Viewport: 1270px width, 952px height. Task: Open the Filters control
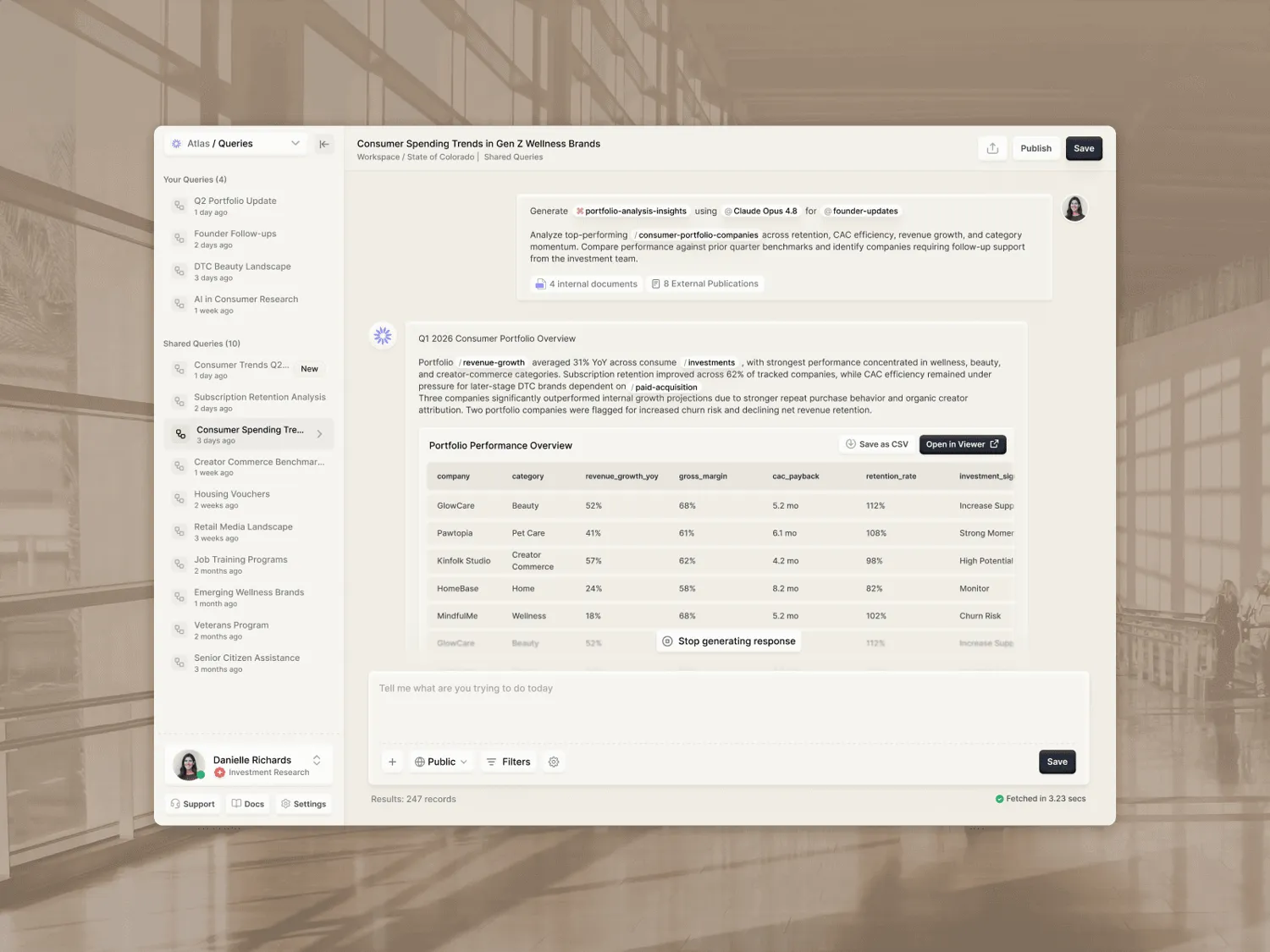508,762
